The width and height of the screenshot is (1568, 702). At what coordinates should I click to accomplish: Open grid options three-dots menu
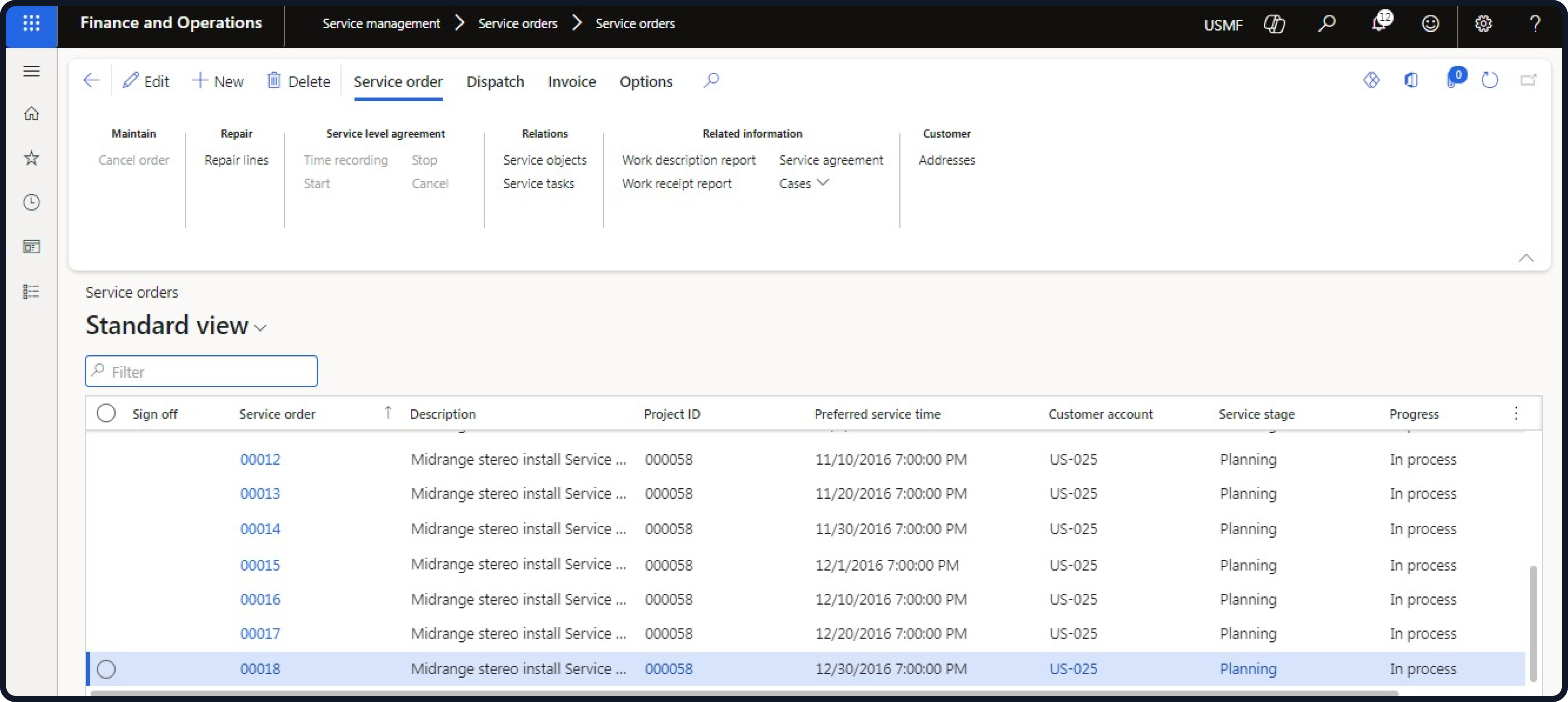(1516, 413)
